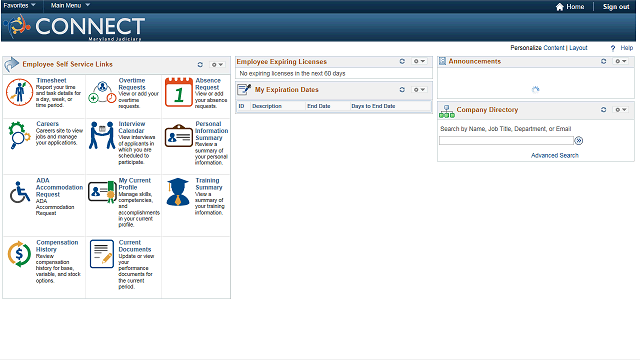Open Employee Expiring Licenses settings dropdown
640x360 pixels.
[x=419, y=61]
